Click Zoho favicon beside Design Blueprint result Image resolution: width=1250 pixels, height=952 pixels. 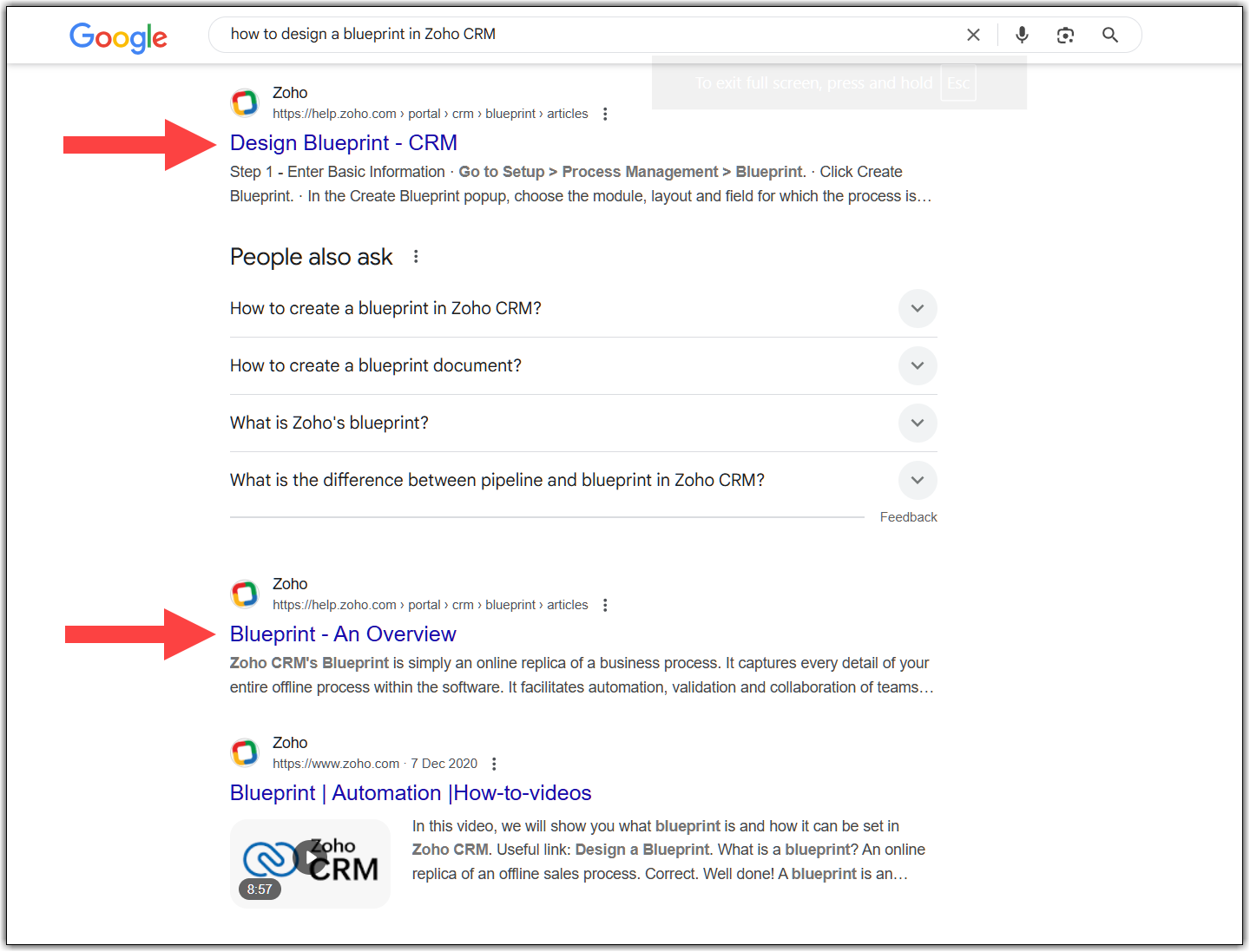[x=245, y=102]
